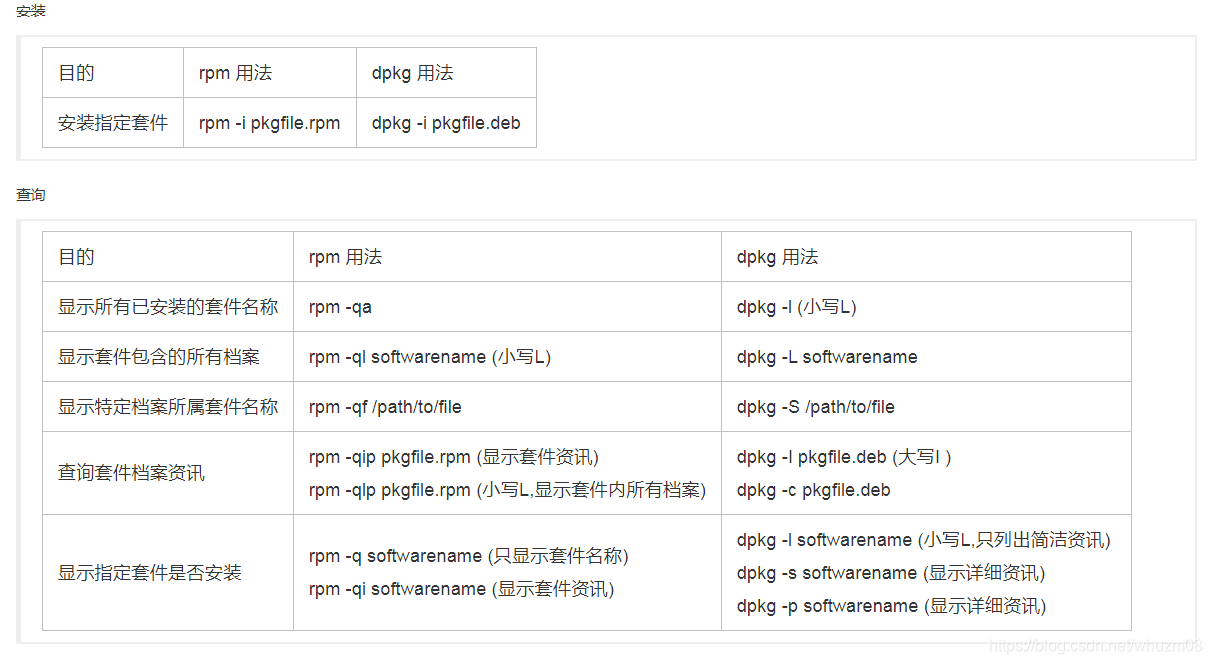Select the 安装指定套件 table cell
The image size is (1212, 664).
tap(111, 122)
